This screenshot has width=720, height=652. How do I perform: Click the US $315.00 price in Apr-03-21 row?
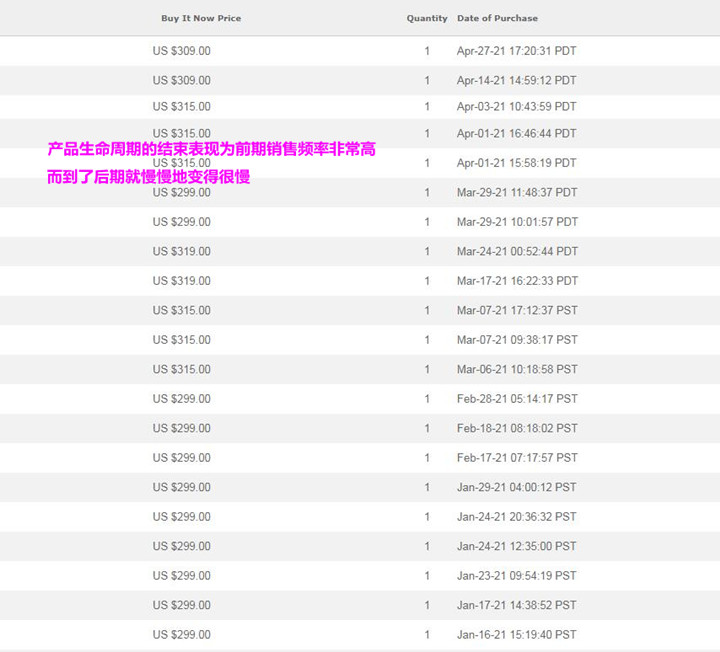point(182,107)
